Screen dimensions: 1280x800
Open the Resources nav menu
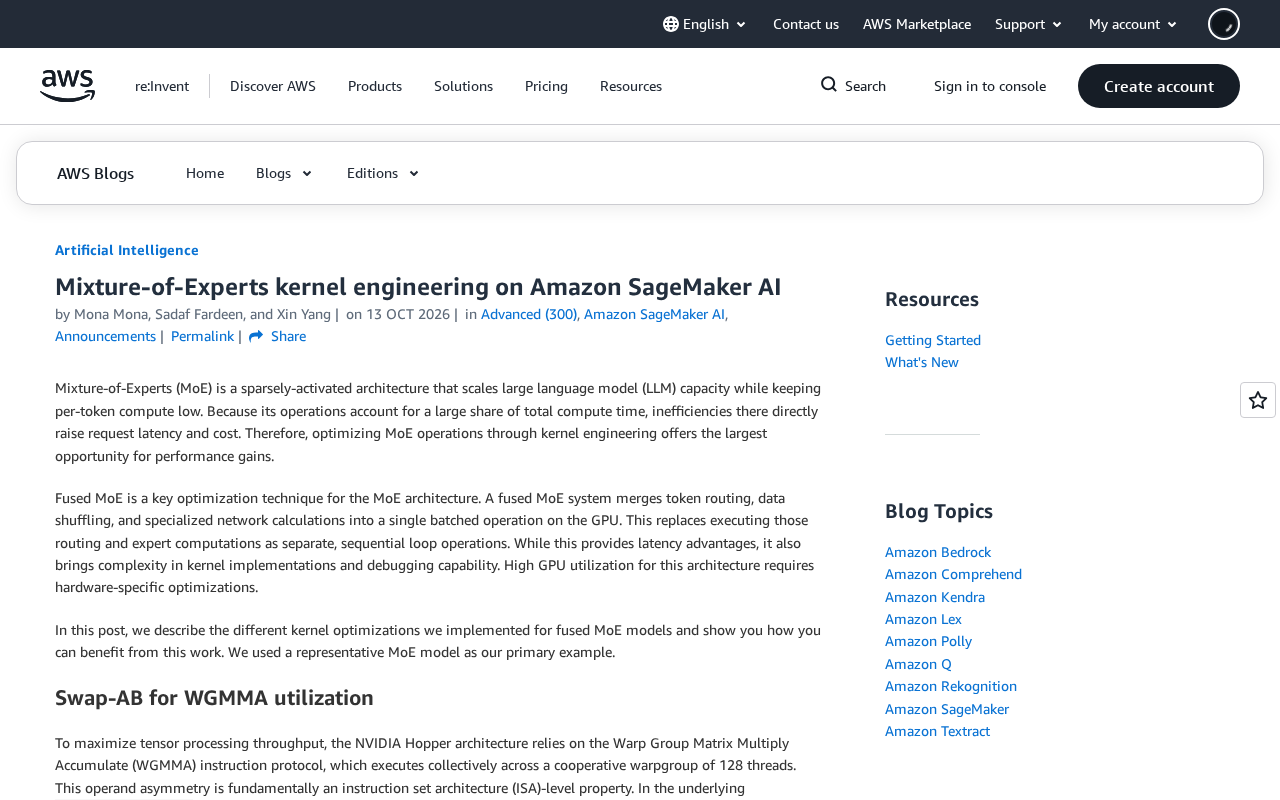click(x=631, y=86)
